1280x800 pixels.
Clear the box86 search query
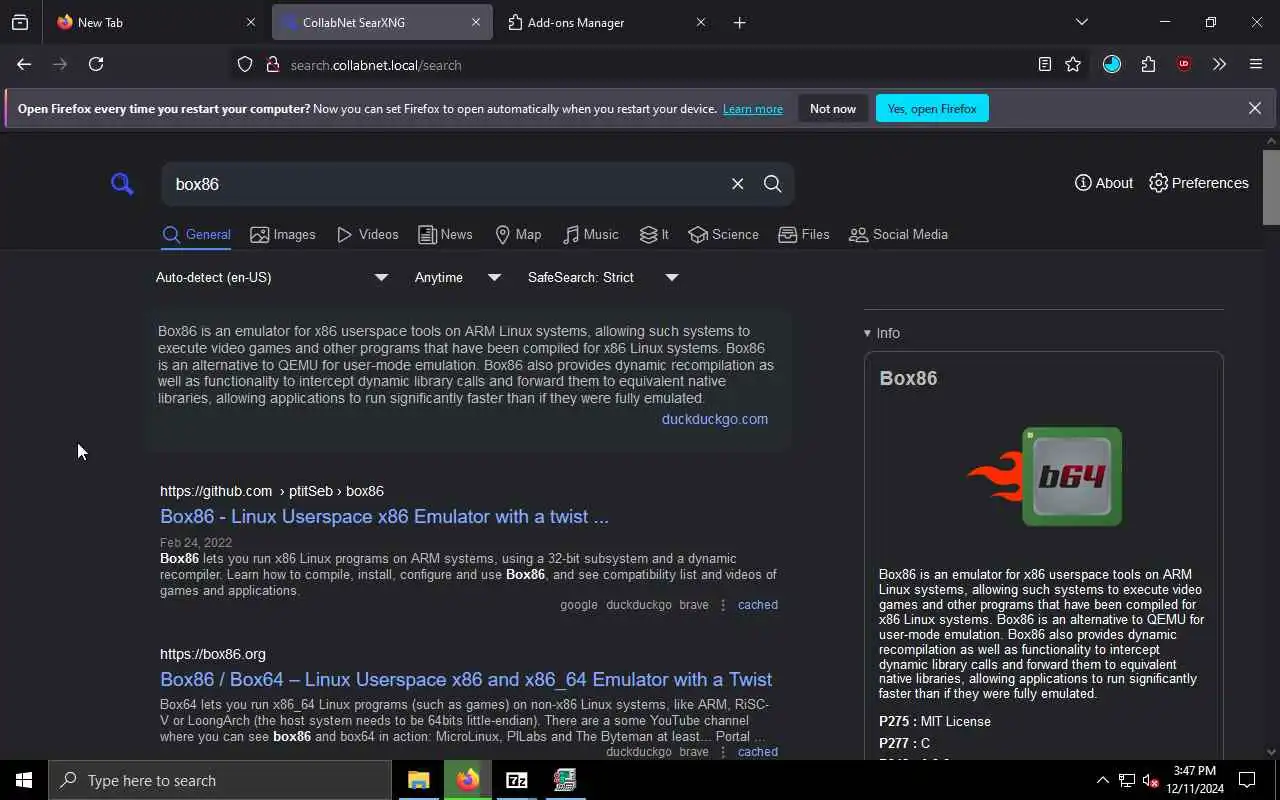click(x=737, y=184)
